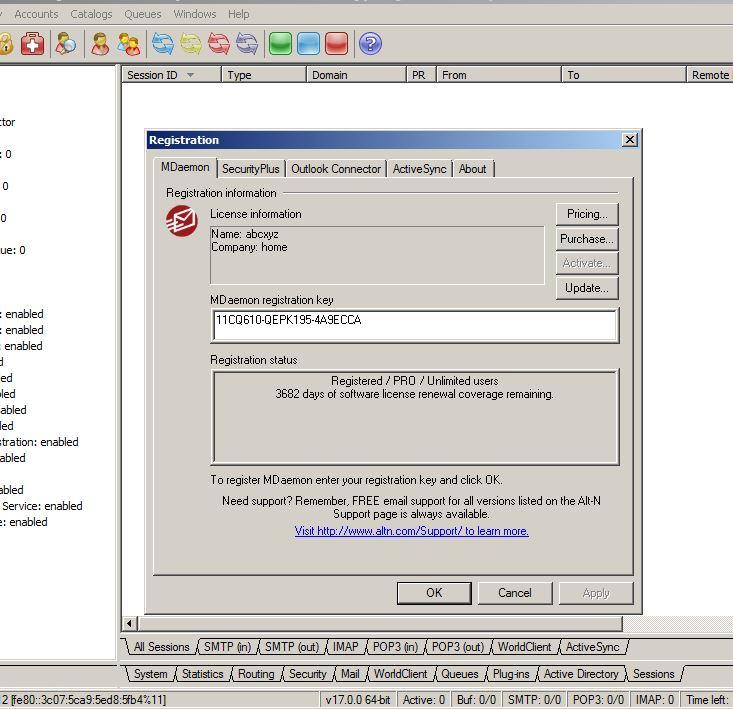The height and width of the screenshot is (709, 733).
Task: Click the horizontal scrollbar left arrow
Action: click(129, 623)
